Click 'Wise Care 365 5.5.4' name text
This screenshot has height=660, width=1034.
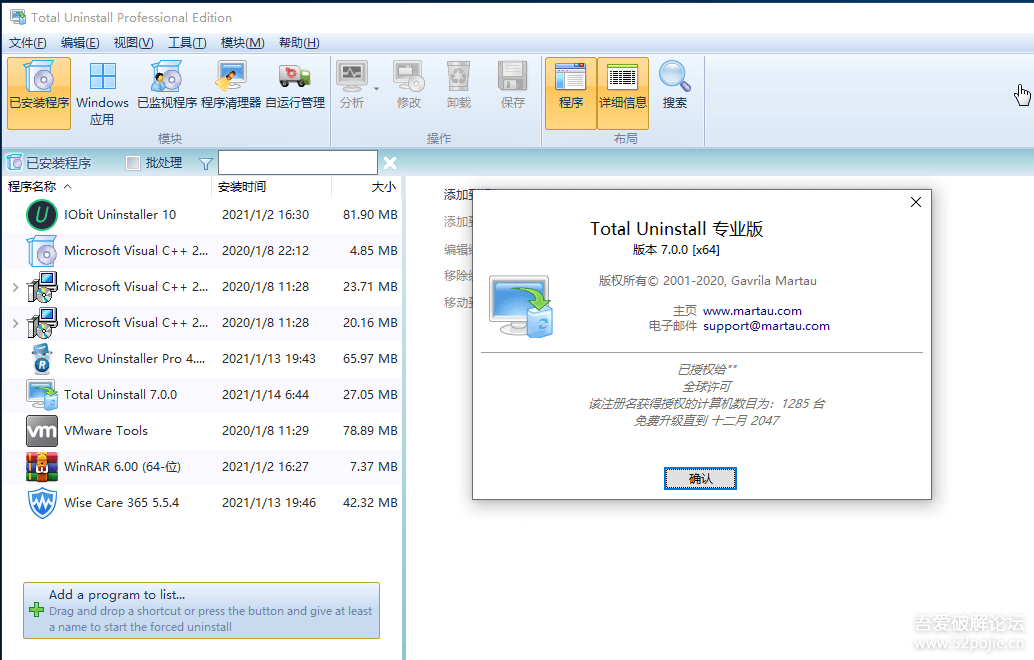pyautogui.click(x=121, y=503)
